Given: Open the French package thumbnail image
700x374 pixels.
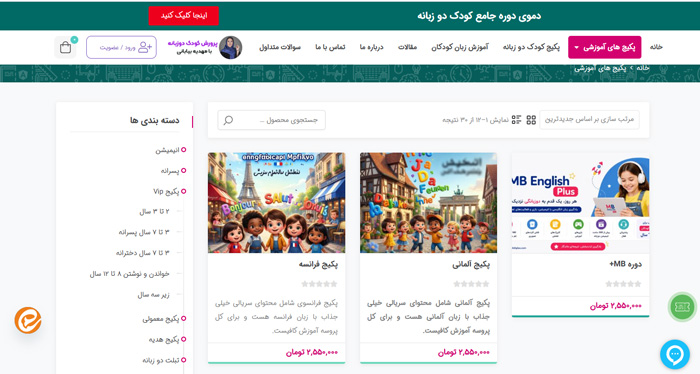Looking at the screenshot, I should pos(276,203).
